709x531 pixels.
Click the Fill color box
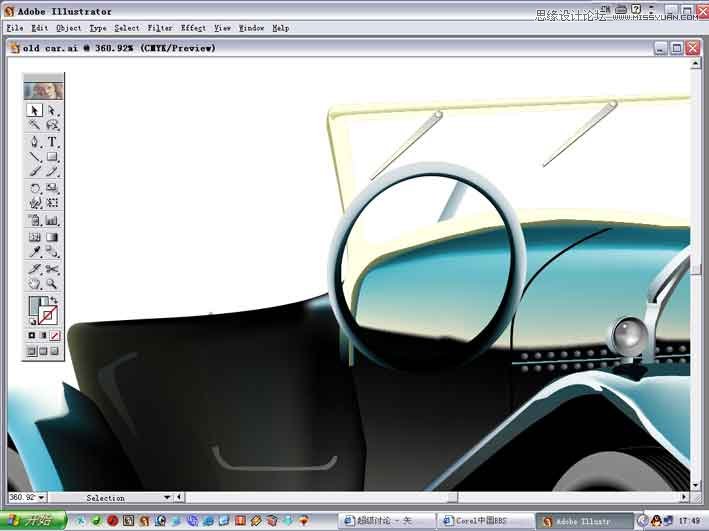coord(35,305)
